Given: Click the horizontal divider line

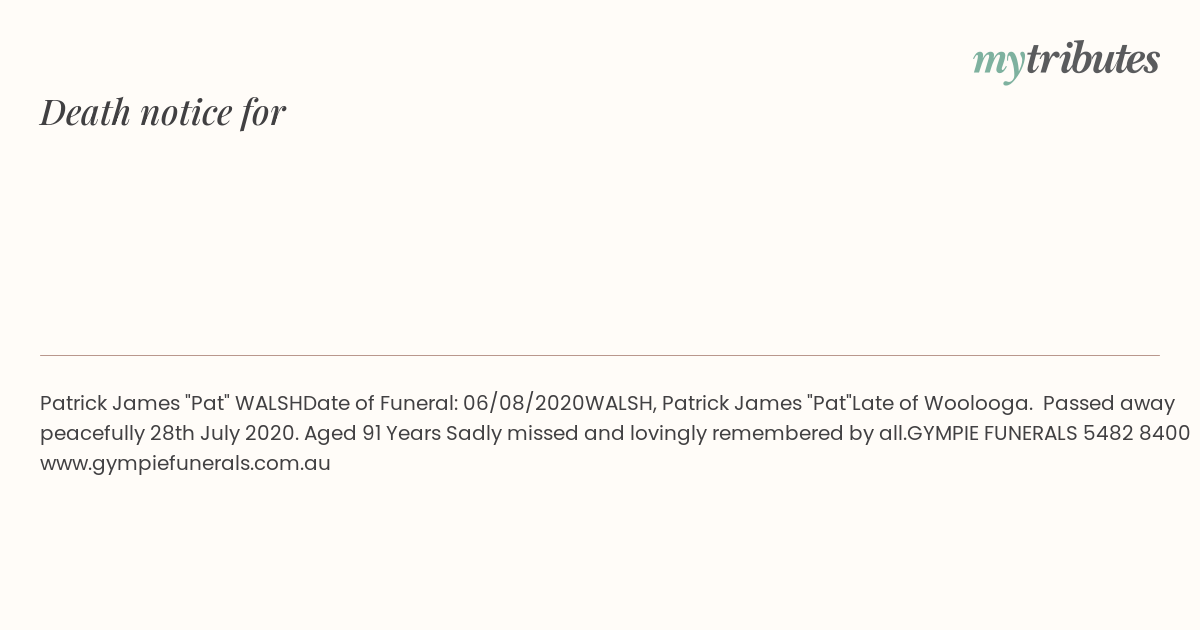Looking at the screenshot, I should click(x=600, y=355).
